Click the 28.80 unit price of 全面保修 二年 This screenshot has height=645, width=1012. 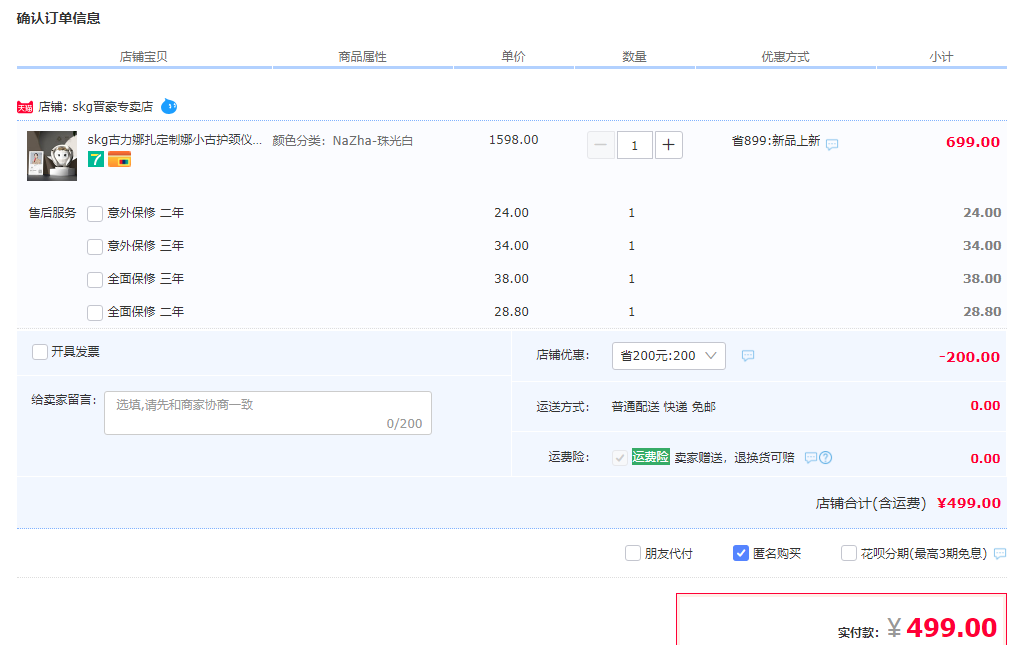512,312
